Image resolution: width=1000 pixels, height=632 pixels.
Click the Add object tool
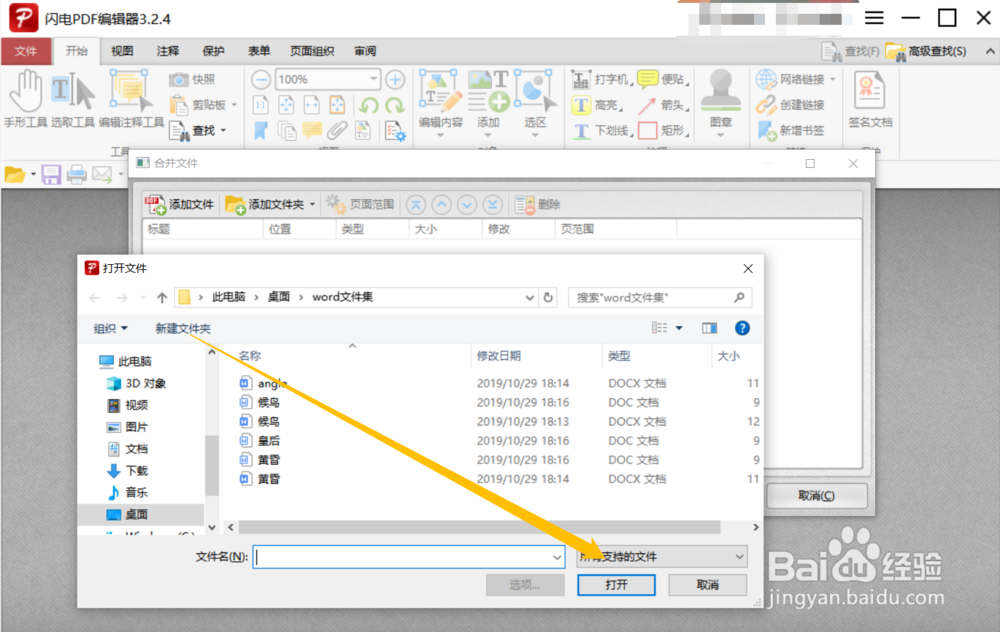[x=488, y=101]
